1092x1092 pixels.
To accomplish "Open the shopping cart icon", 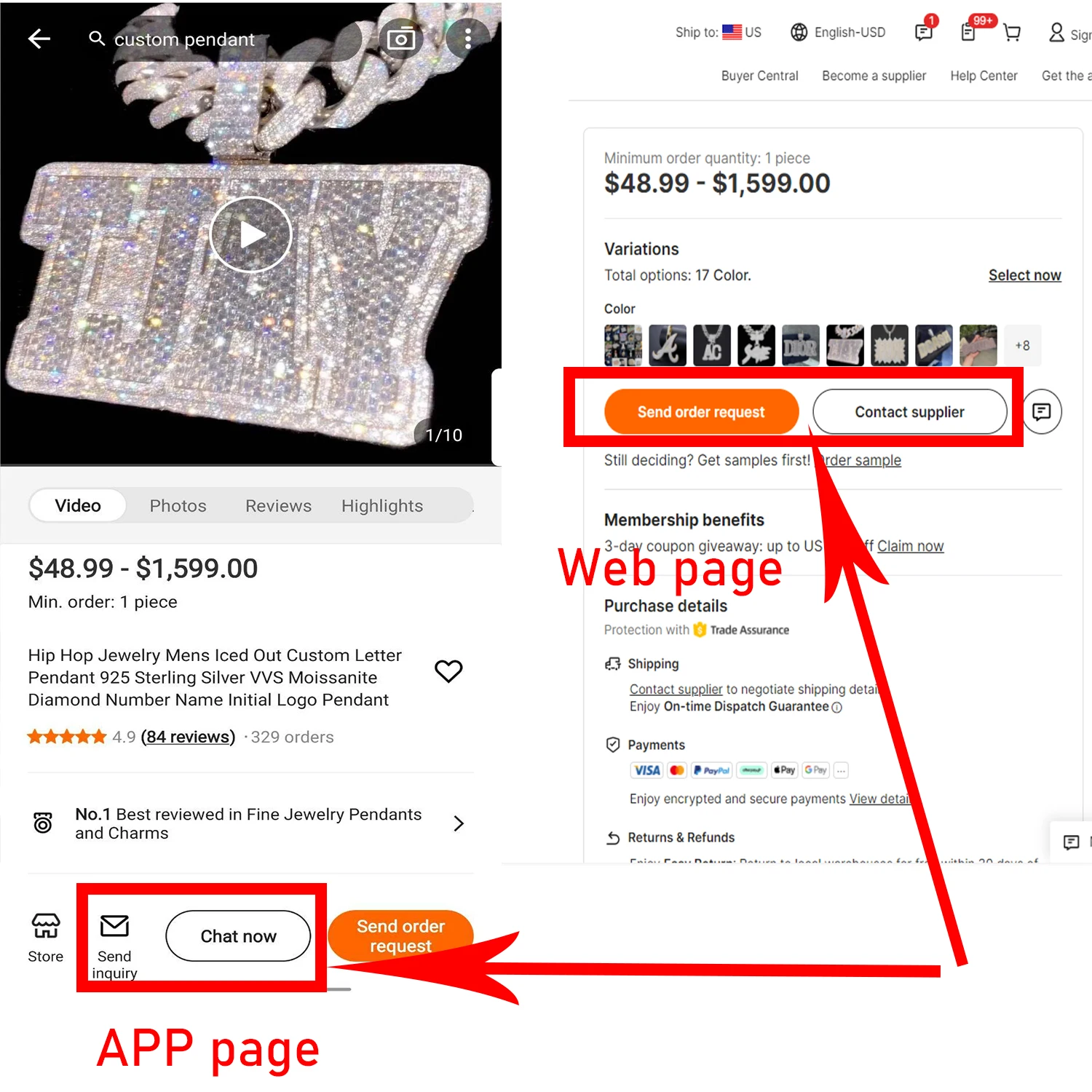I will point(1012,33).
